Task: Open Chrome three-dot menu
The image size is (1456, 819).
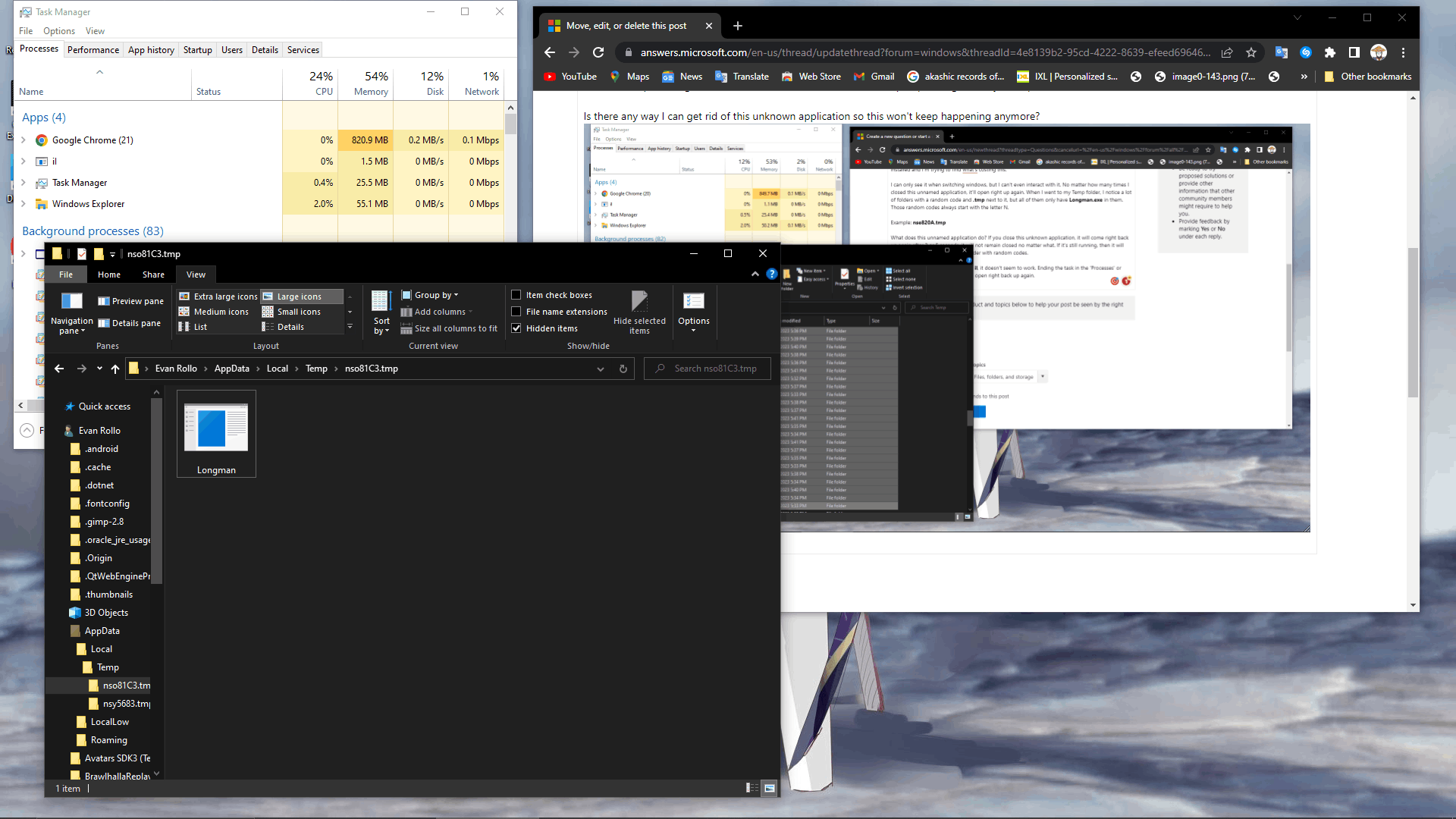Action: pyautogui.click(x=1403, y=52)
